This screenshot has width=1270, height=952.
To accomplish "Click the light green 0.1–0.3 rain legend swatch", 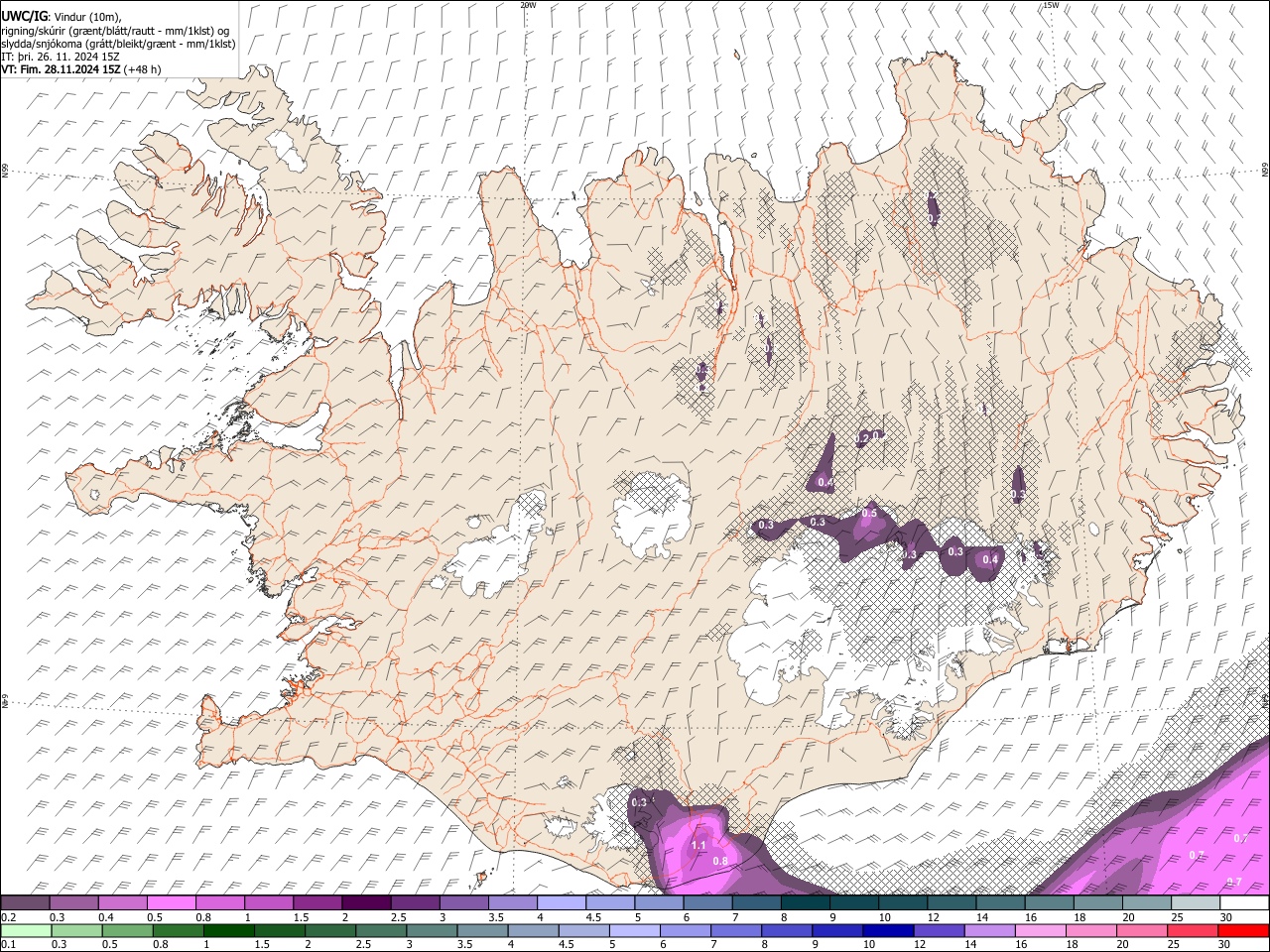I will click(26, 931).
